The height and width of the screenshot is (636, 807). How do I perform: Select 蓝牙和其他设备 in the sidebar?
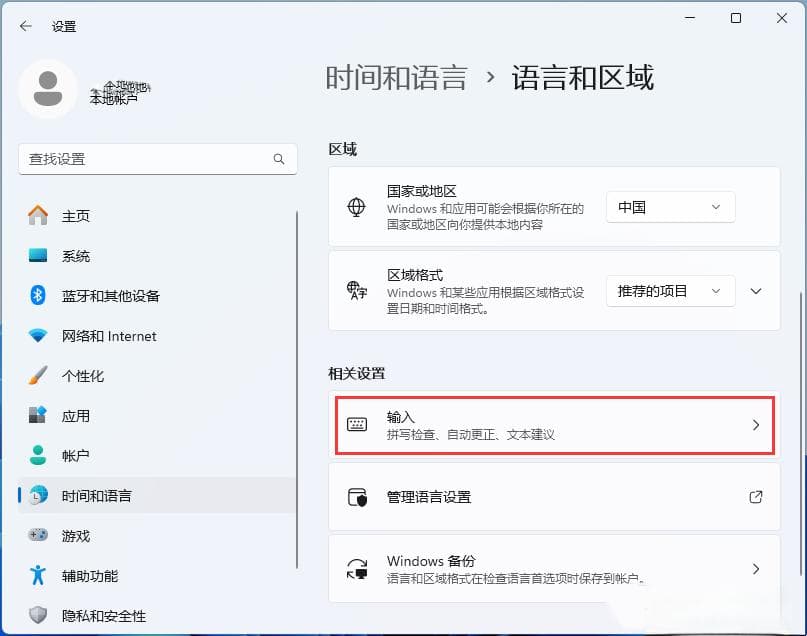point(157,296)
